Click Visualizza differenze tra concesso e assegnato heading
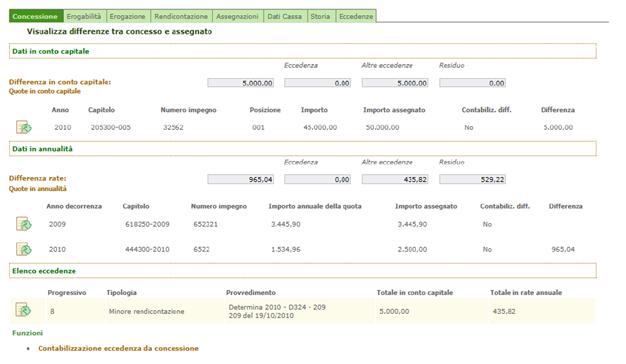This screenshot has height=364, width=626. coord(119,31)
